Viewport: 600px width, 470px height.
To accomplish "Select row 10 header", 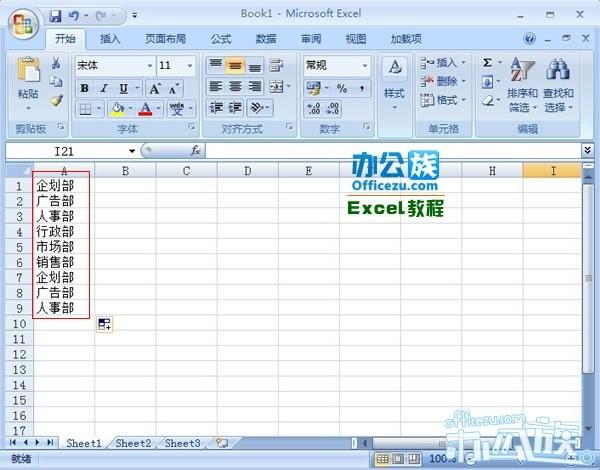I will click(19, 324).
